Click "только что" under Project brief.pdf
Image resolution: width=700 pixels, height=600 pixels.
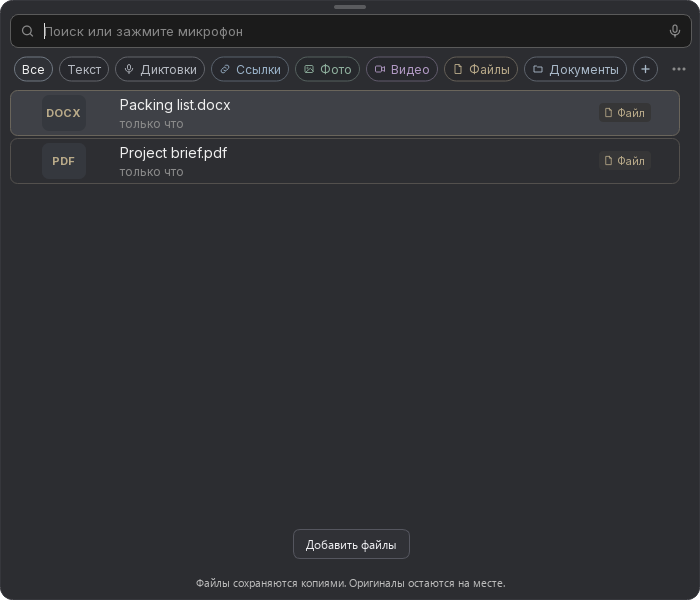[151, 172]
